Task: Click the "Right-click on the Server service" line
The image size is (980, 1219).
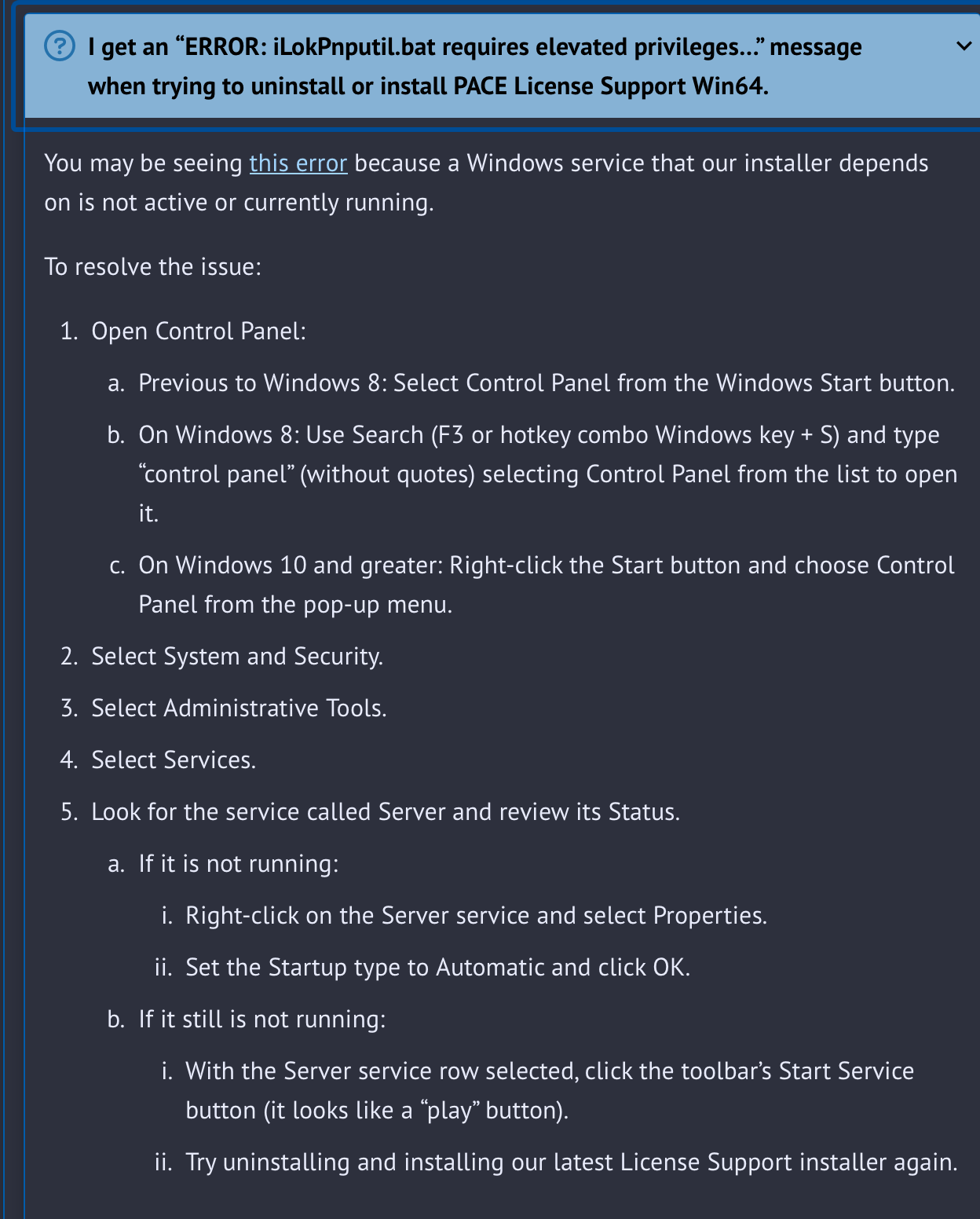Action: pos(476,916)
